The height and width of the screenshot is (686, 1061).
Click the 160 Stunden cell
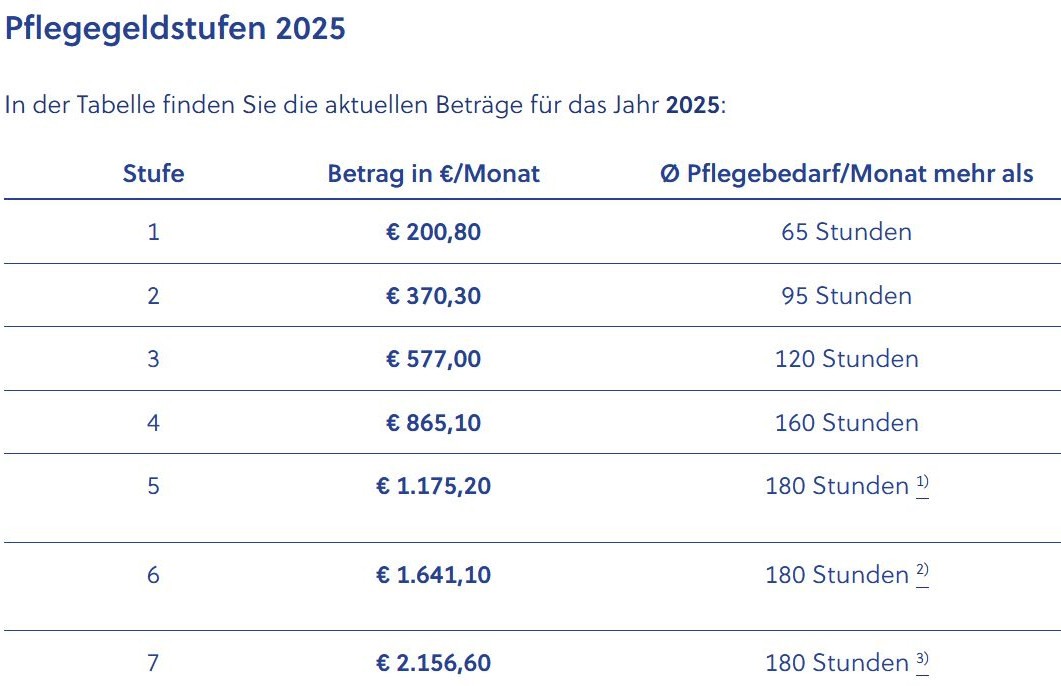coord(846,423)
